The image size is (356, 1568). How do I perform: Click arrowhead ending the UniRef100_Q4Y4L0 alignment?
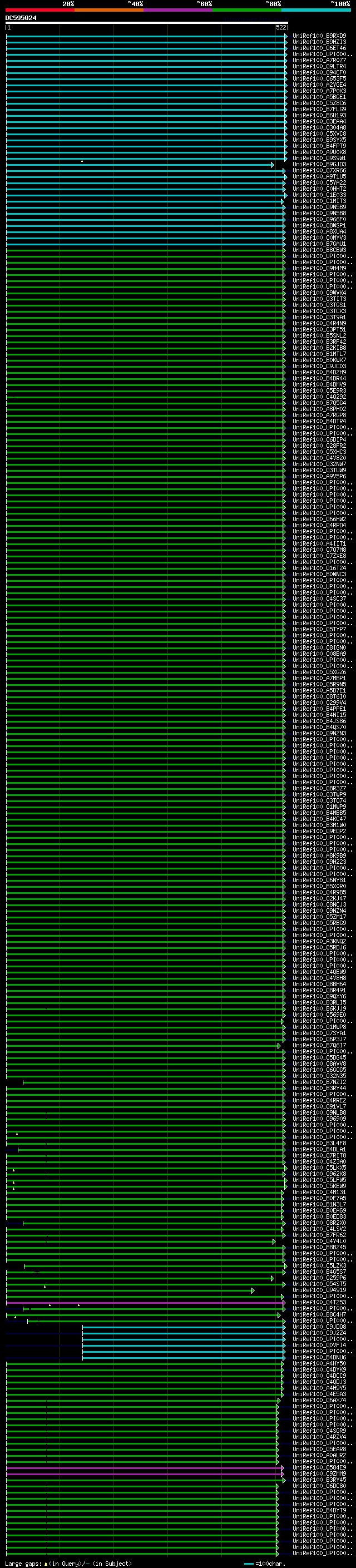274,1241
